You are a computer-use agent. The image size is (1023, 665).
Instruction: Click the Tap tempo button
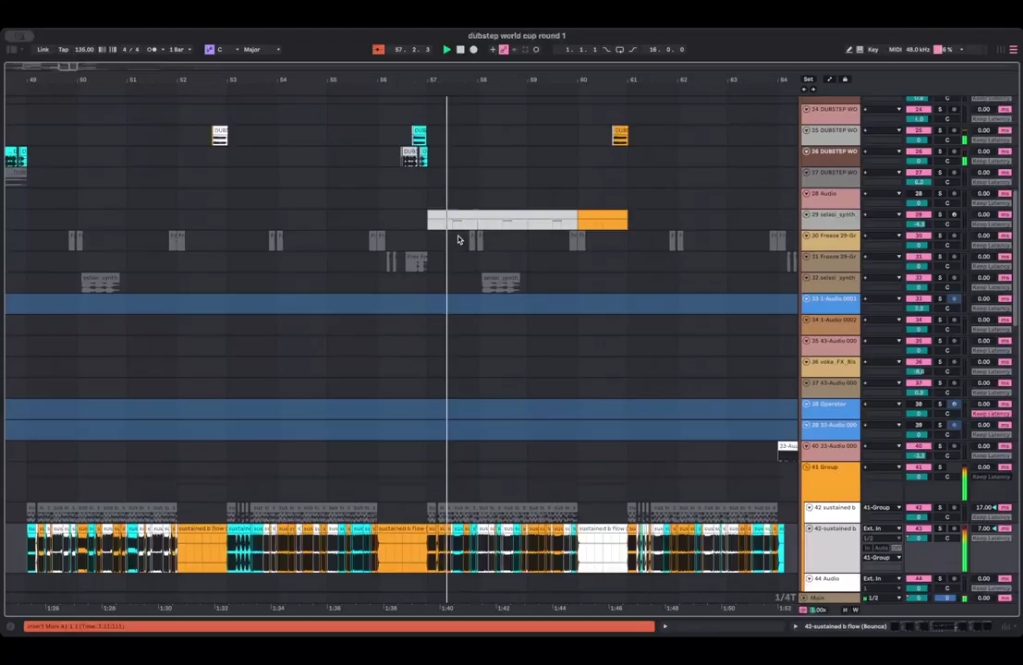pos(63,50)
